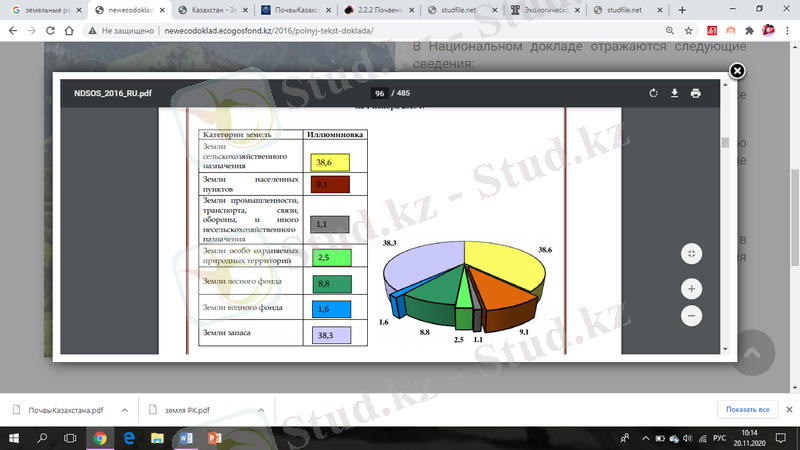
Task: Rotate the PDF document clockwise
Action: click(x=653, y=93)
